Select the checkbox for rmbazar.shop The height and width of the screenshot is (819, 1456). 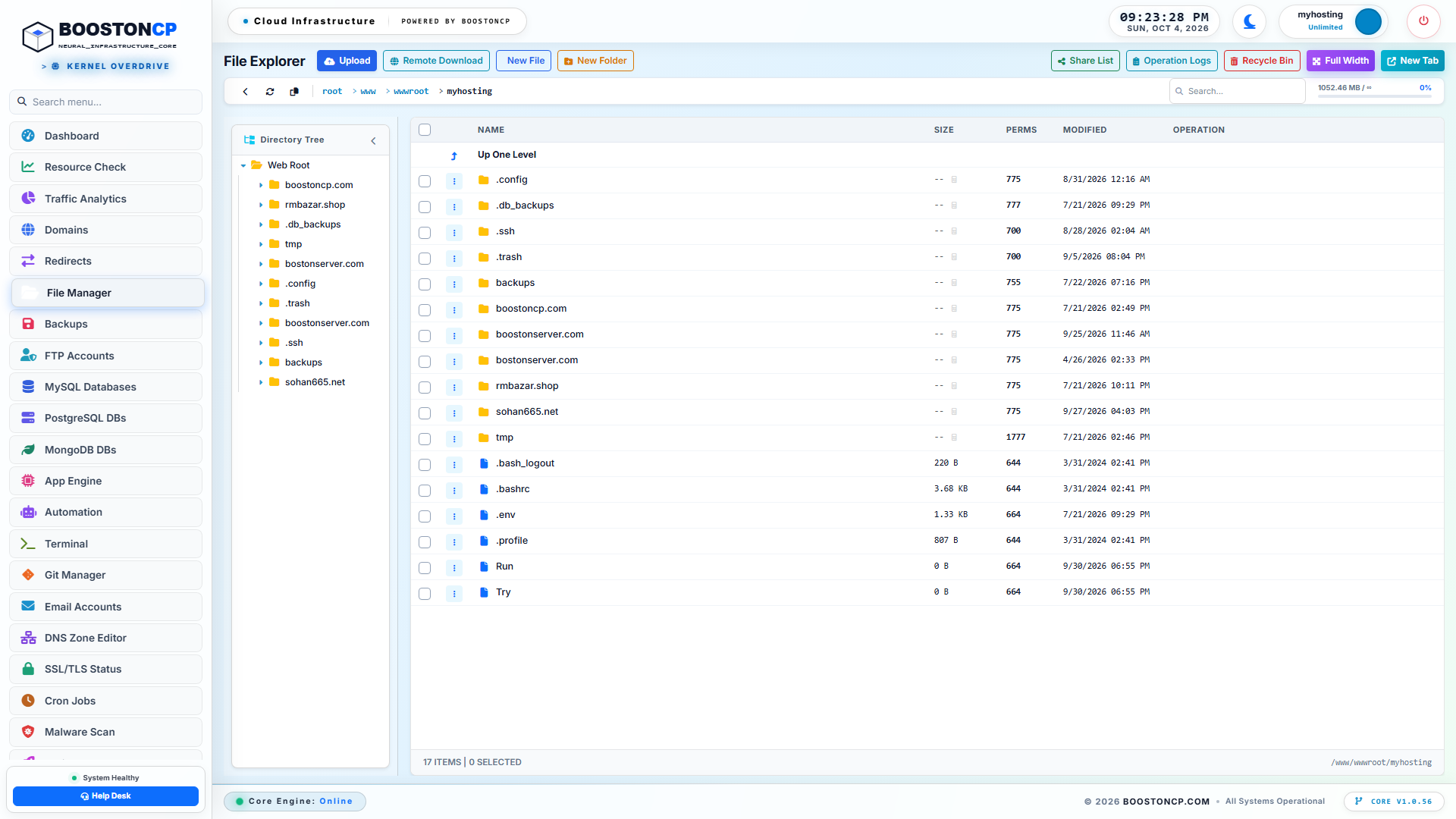click(425, 387)
